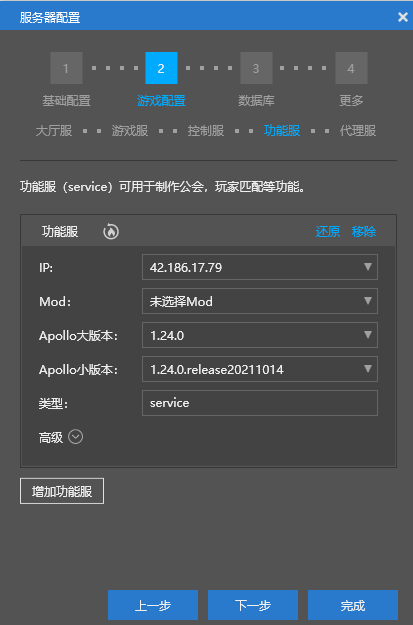Switch to the 游戏服 sub-step

tap(130, 131)
